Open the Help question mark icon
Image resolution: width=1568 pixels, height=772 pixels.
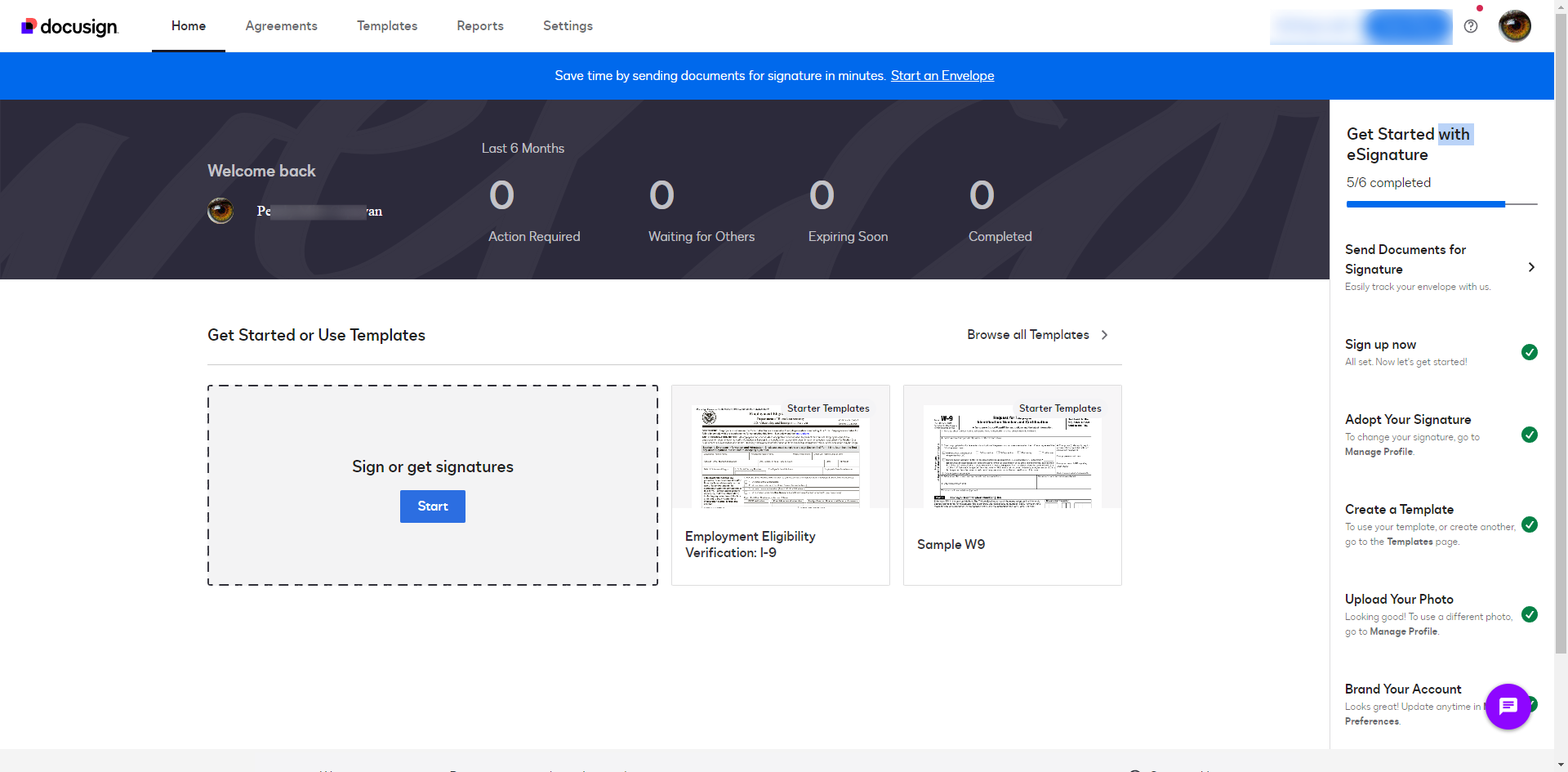click(1471, 26)
